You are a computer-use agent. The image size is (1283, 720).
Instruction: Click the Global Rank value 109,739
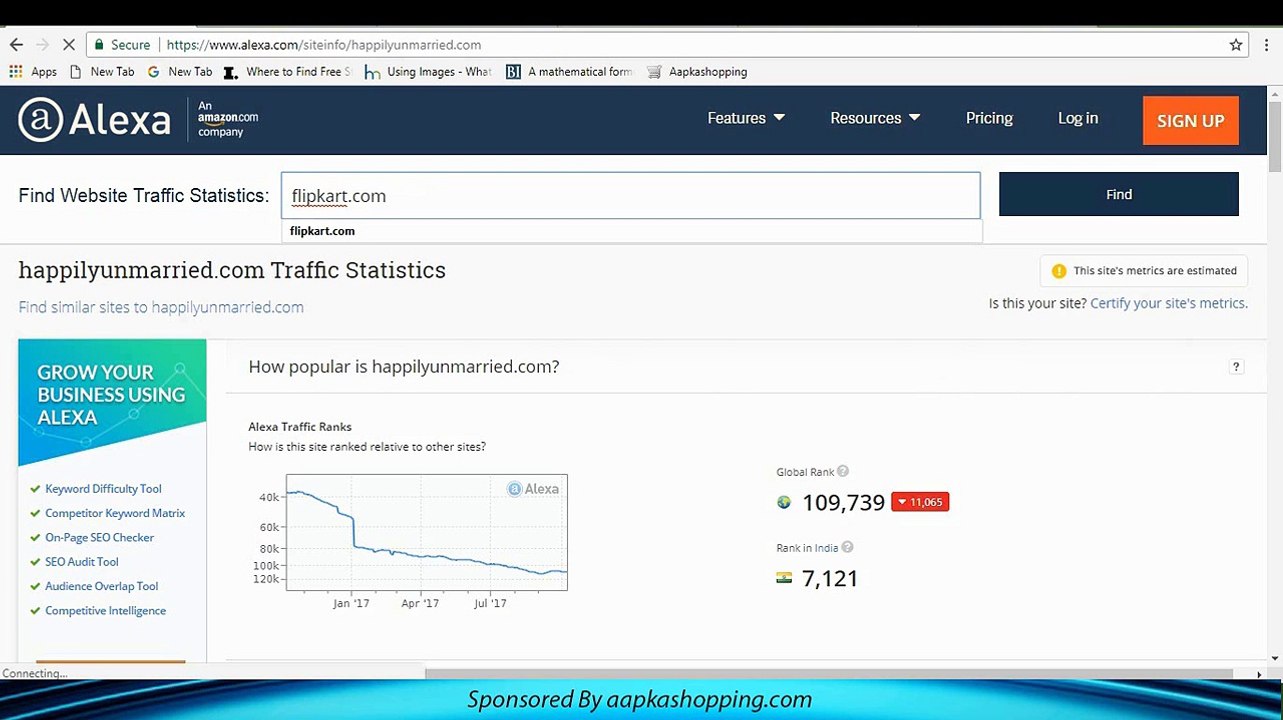click(843, 502)
